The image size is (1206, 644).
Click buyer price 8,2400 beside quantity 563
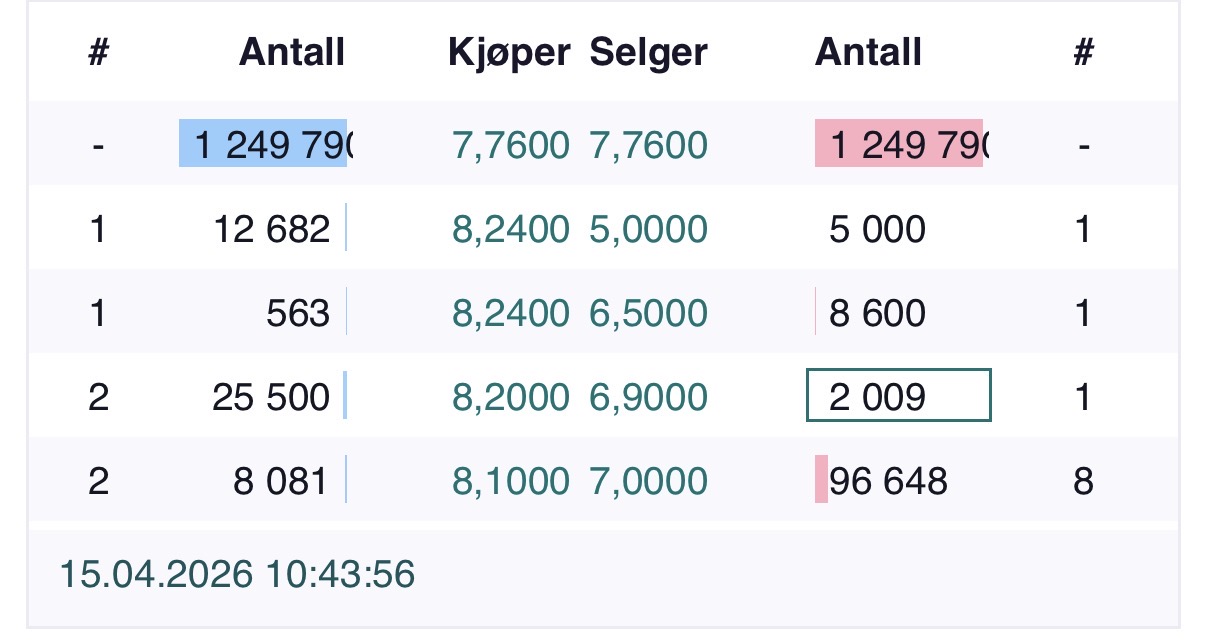(x=510, y=314)
